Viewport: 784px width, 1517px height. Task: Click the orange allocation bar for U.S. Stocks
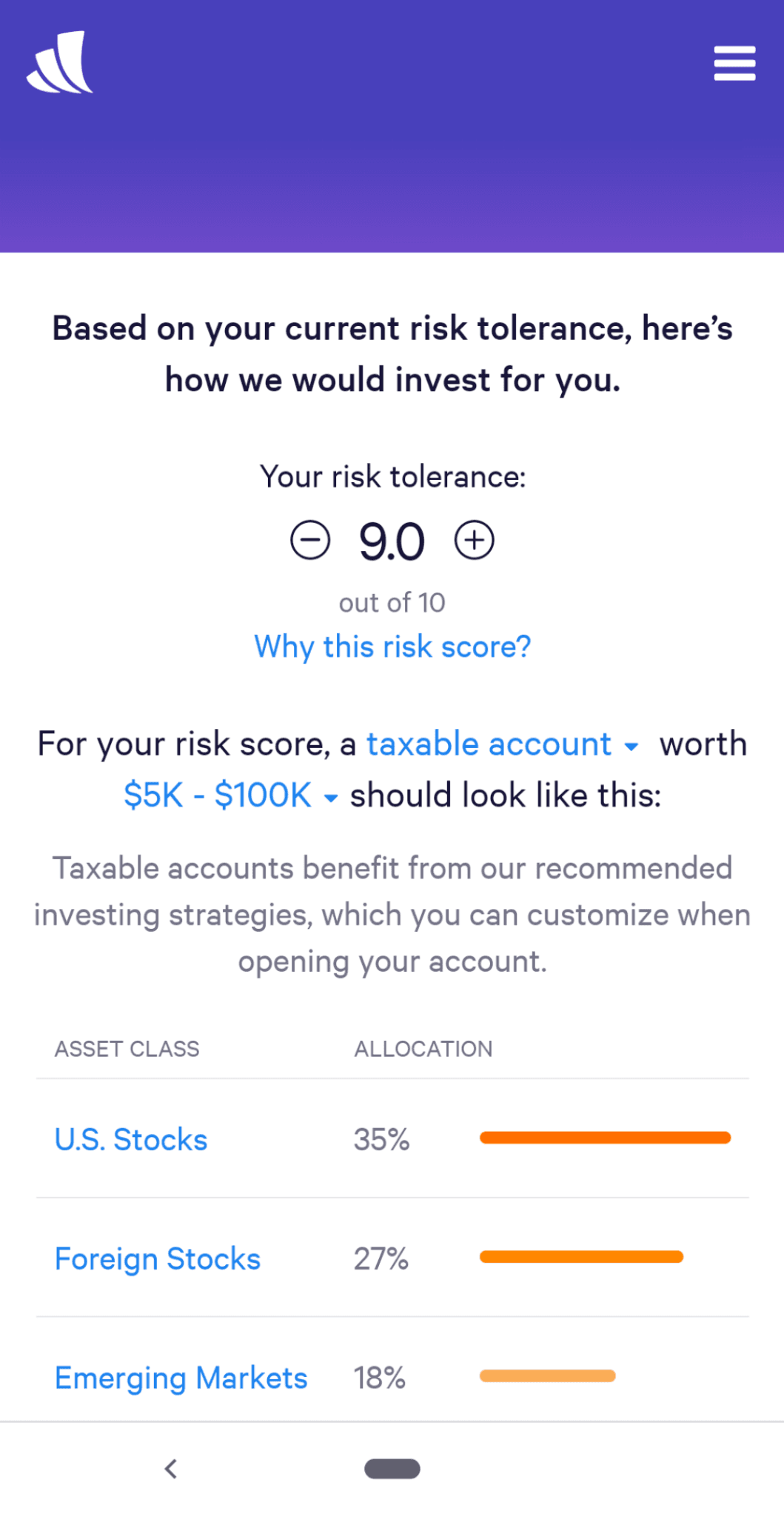click(604, 1137)
